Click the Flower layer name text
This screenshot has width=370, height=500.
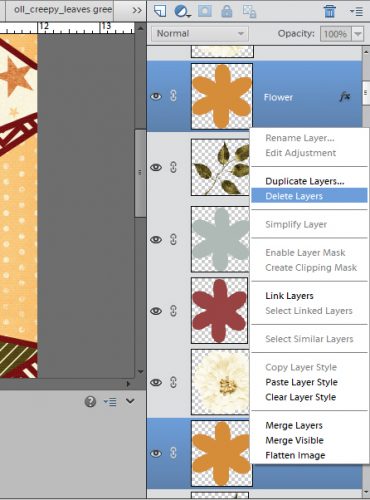[x=278, y=97]
